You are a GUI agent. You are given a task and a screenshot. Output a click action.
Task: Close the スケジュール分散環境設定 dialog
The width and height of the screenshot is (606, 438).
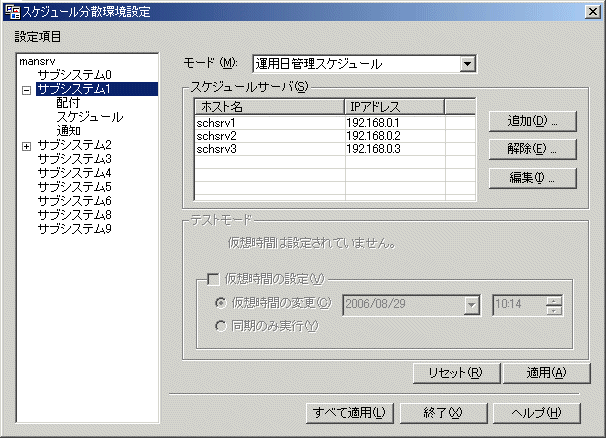592,12
